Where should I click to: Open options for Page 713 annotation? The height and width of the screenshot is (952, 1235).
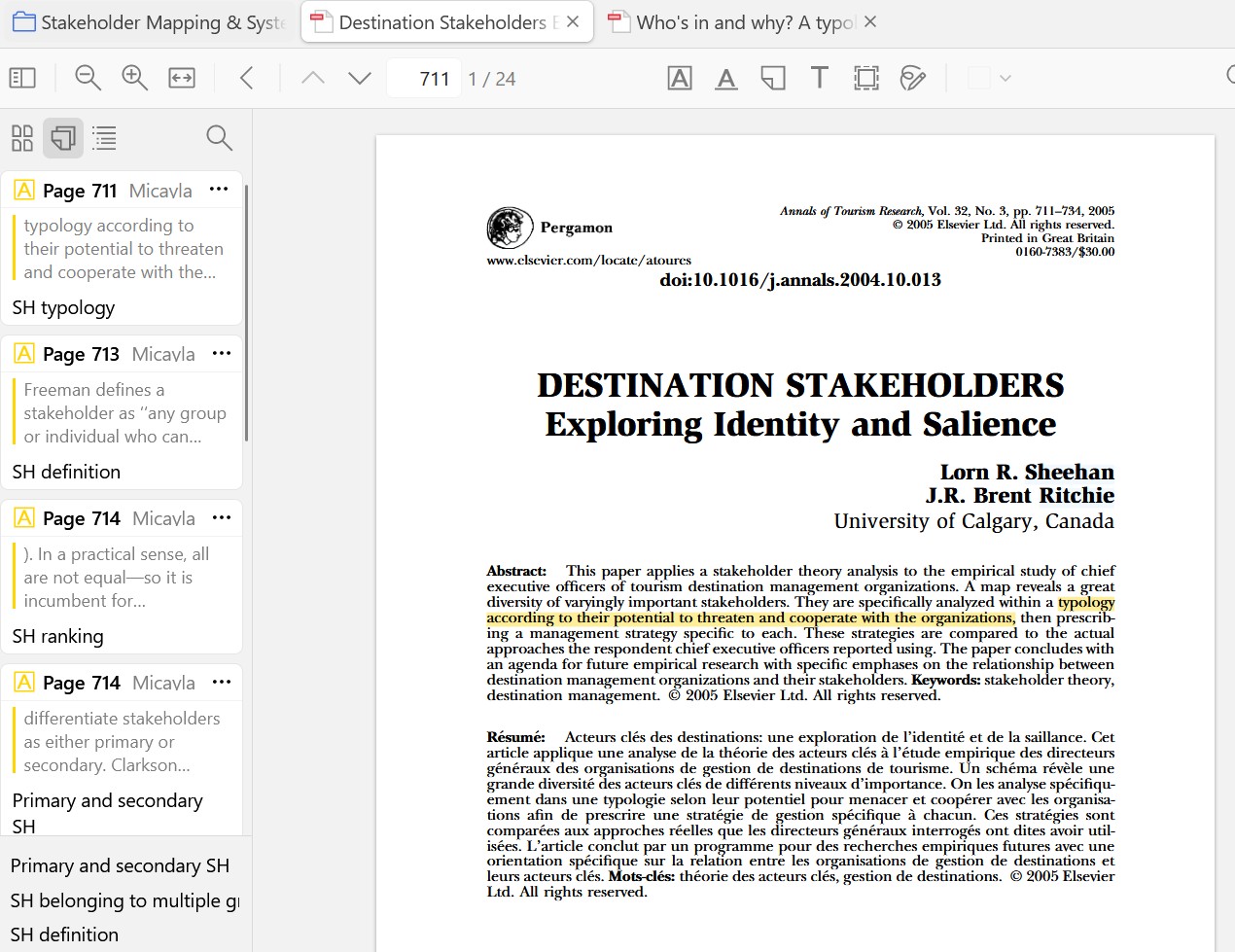221,353
